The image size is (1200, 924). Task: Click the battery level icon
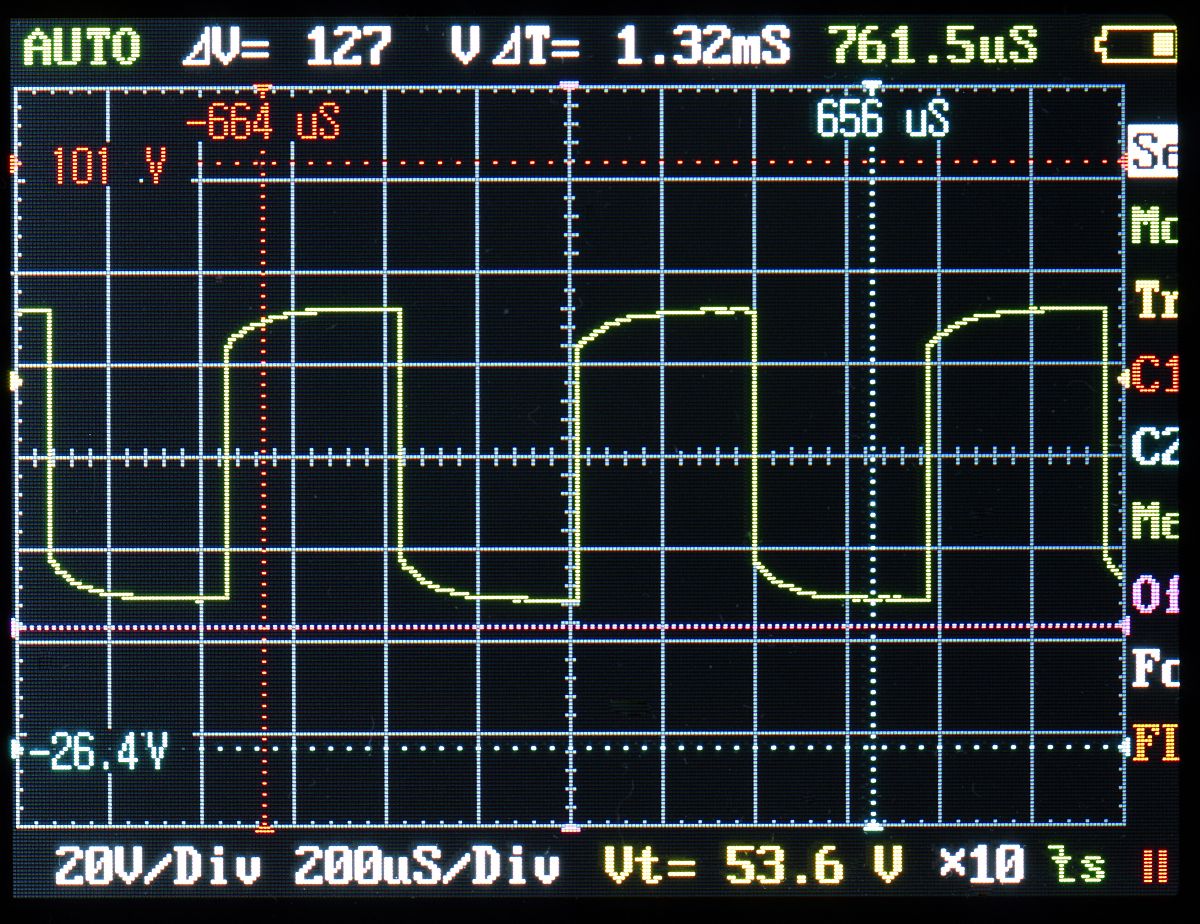tap(1138, 45)
